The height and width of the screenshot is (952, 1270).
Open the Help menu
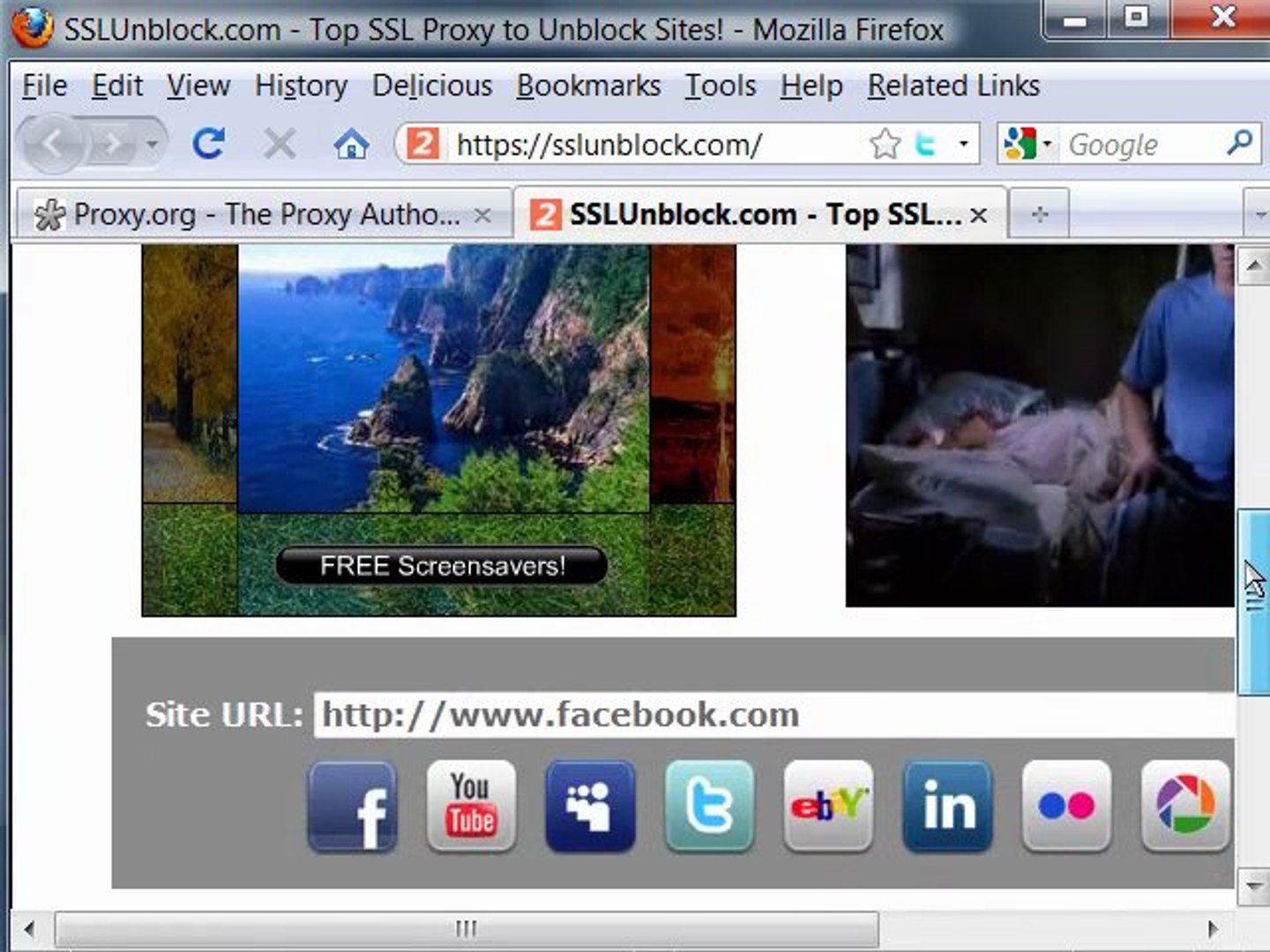coord(811,86)
